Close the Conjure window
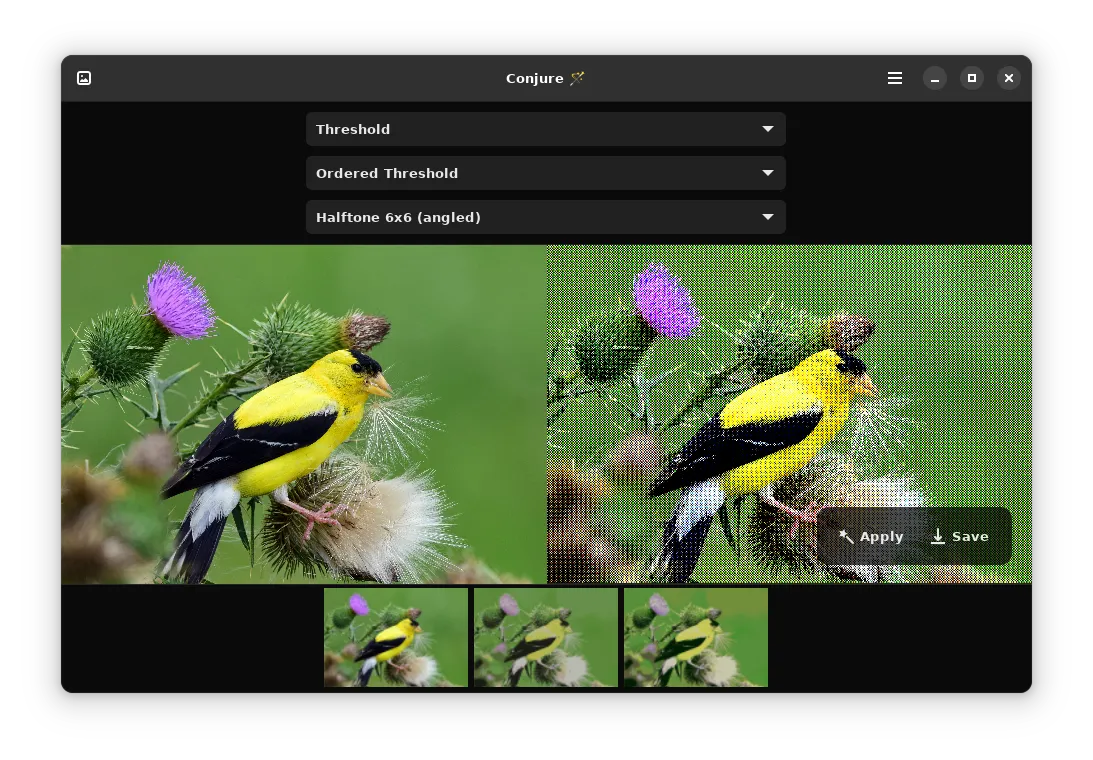 (x=1009, y=78)
